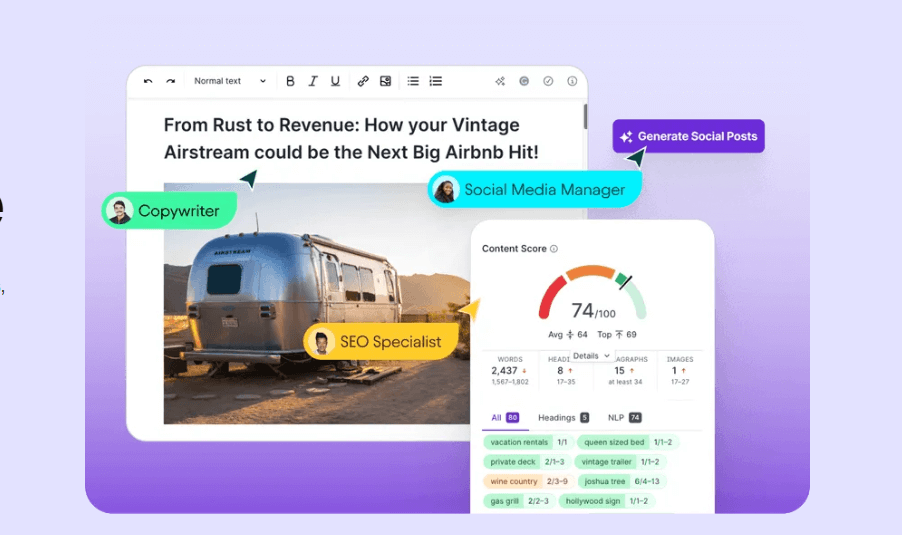Click the Social Media Manager collaborator badge
This screenshot has height=535, width=902.
coord(535,189)
